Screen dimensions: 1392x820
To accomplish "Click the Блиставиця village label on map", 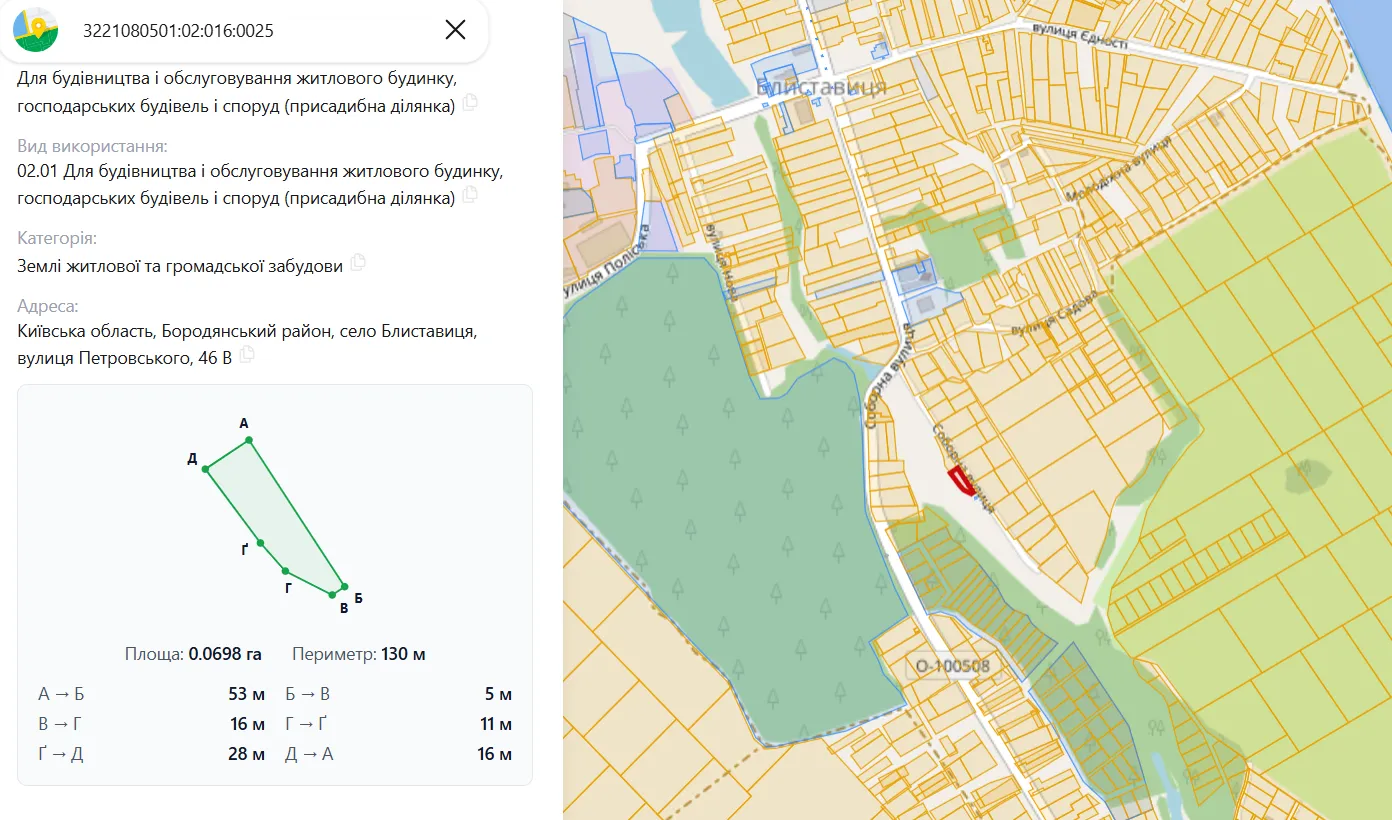I will pos(821,89).
